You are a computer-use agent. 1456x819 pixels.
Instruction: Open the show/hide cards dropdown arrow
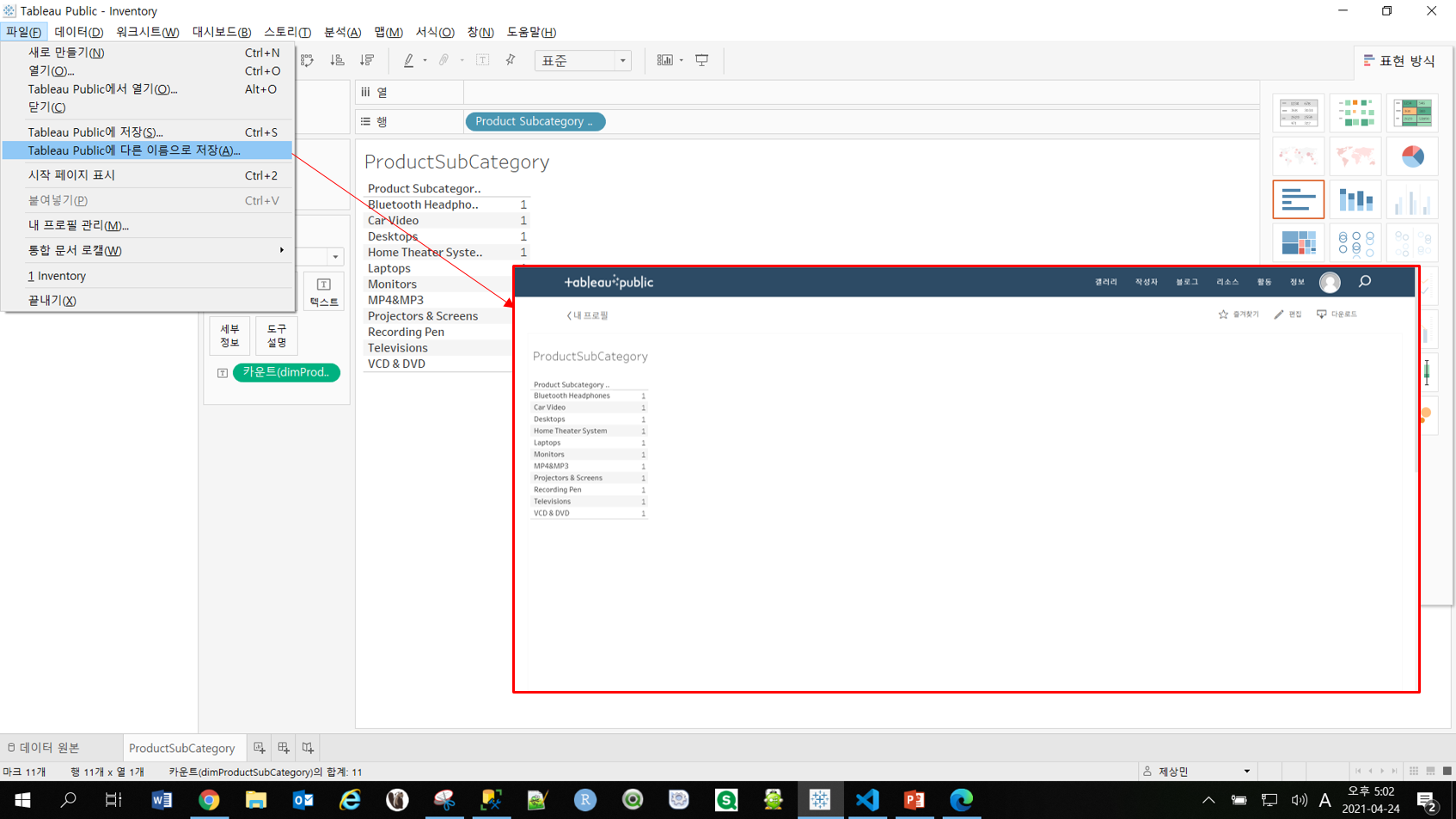[682, 60]
